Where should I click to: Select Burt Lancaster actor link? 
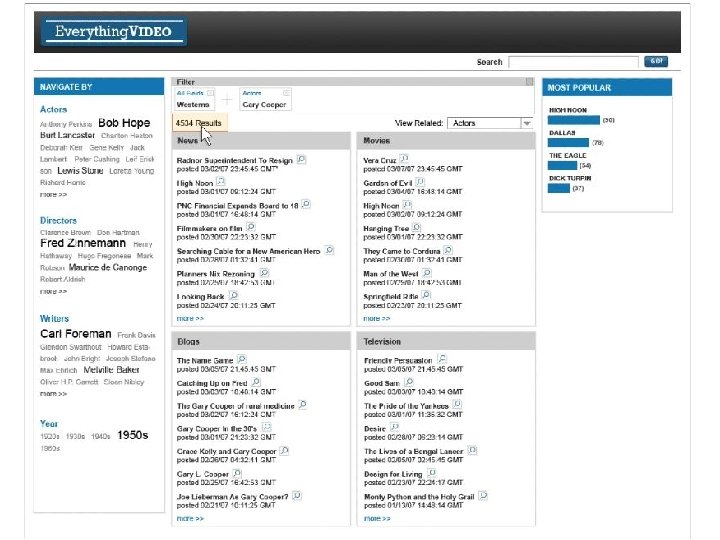coord(68,135)
